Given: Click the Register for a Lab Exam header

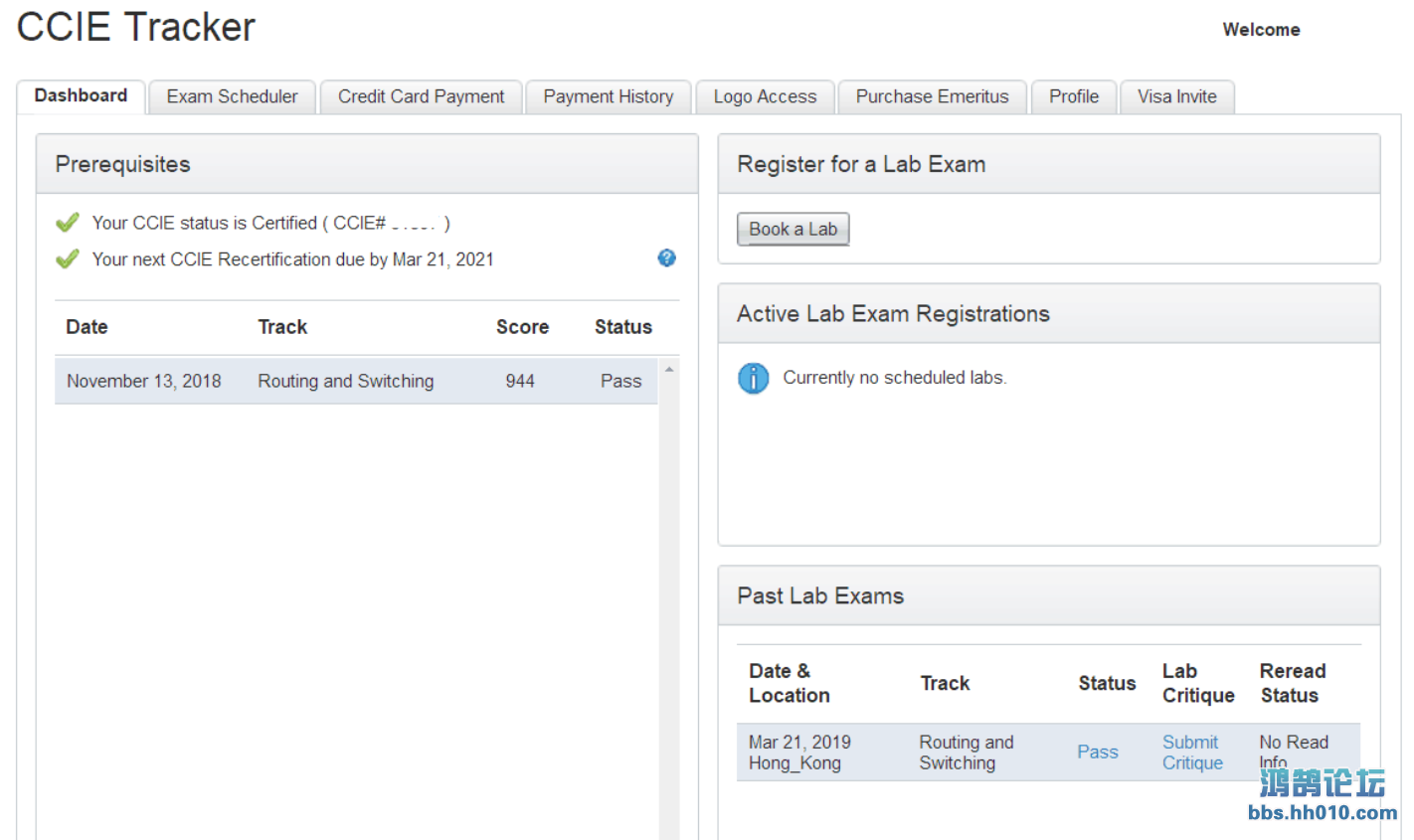Looking at the screenshot, I should point(1049,164).
